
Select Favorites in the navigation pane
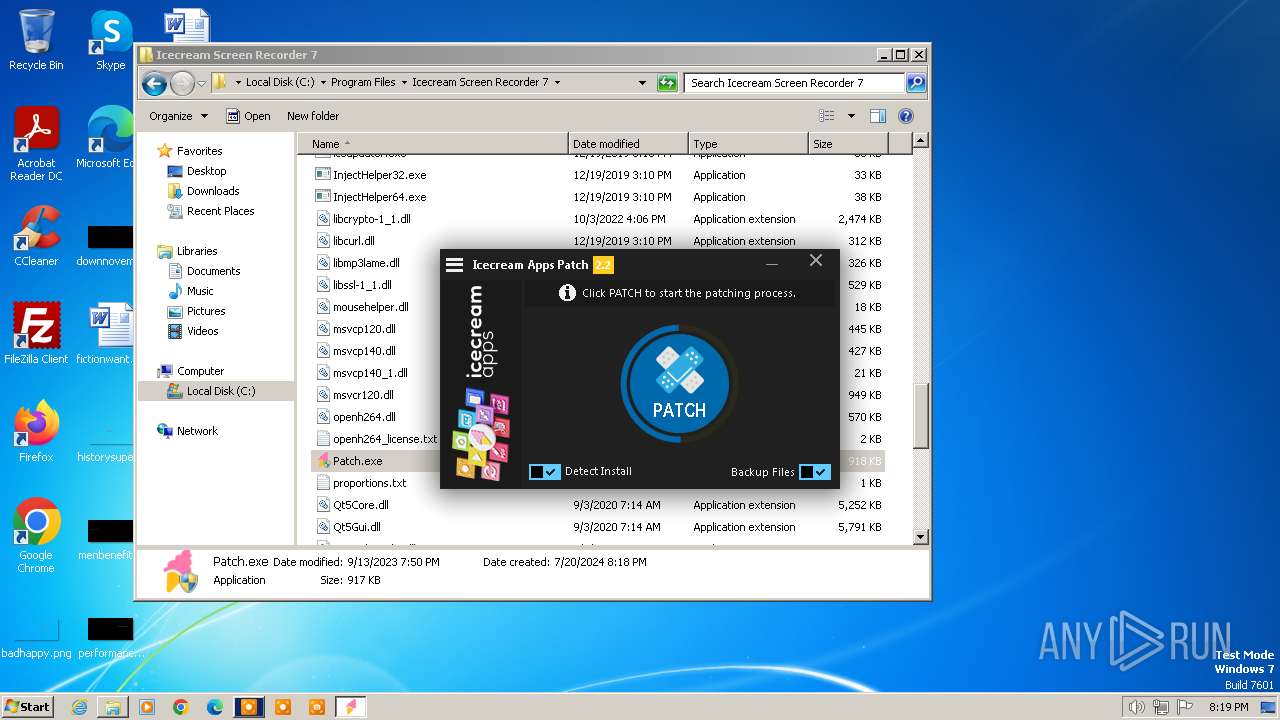pyautogui.click(x=199, y=151)
